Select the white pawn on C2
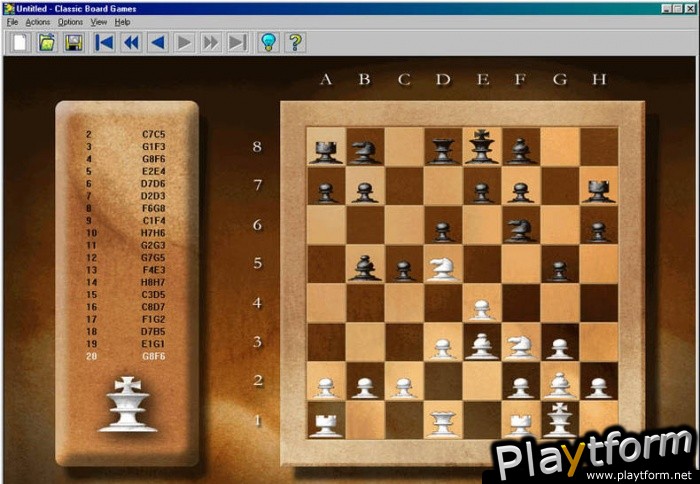 coord(404,388)
